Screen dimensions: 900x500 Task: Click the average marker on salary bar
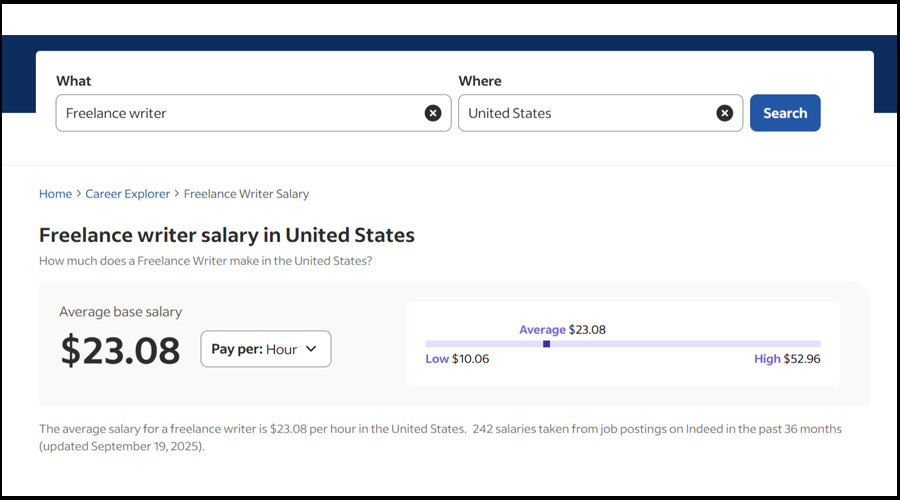click(x=546, y=344)
